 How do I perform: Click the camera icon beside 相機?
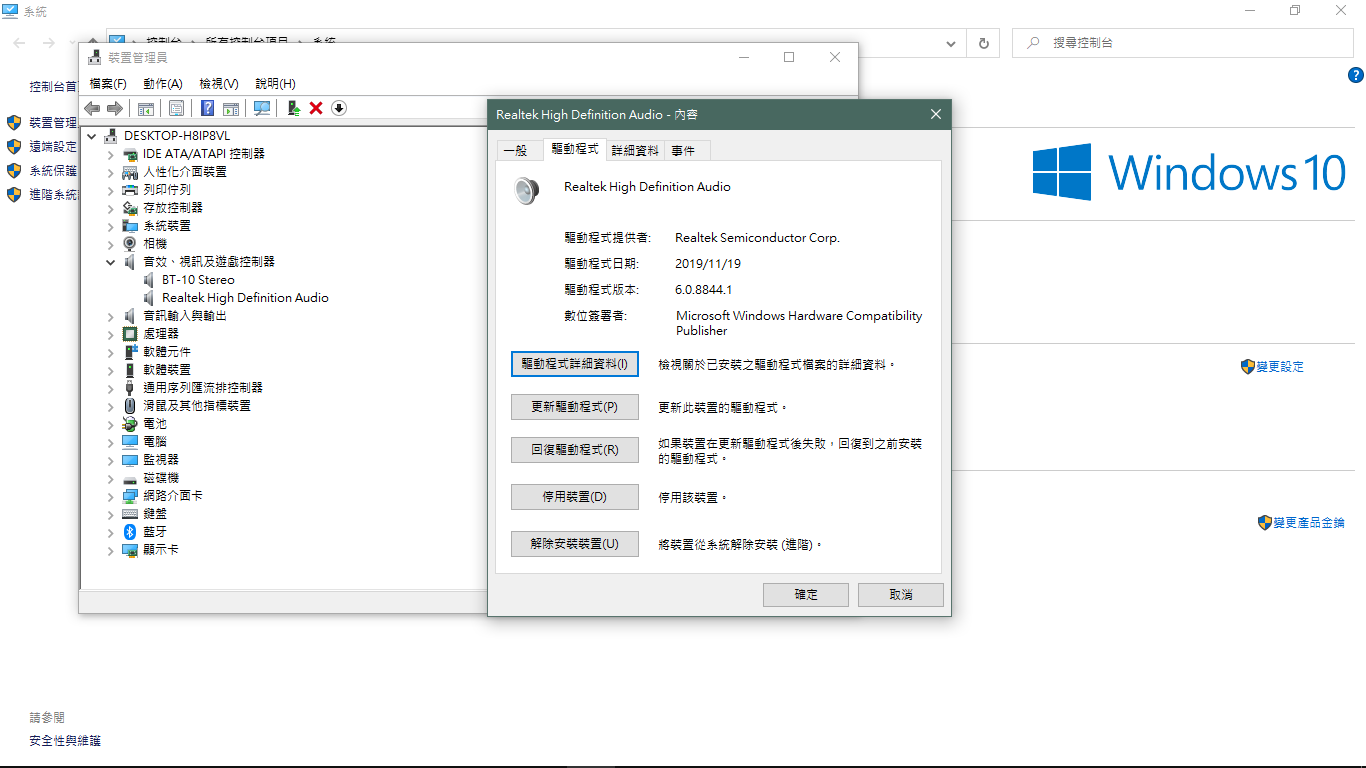(x=130, y=244)
